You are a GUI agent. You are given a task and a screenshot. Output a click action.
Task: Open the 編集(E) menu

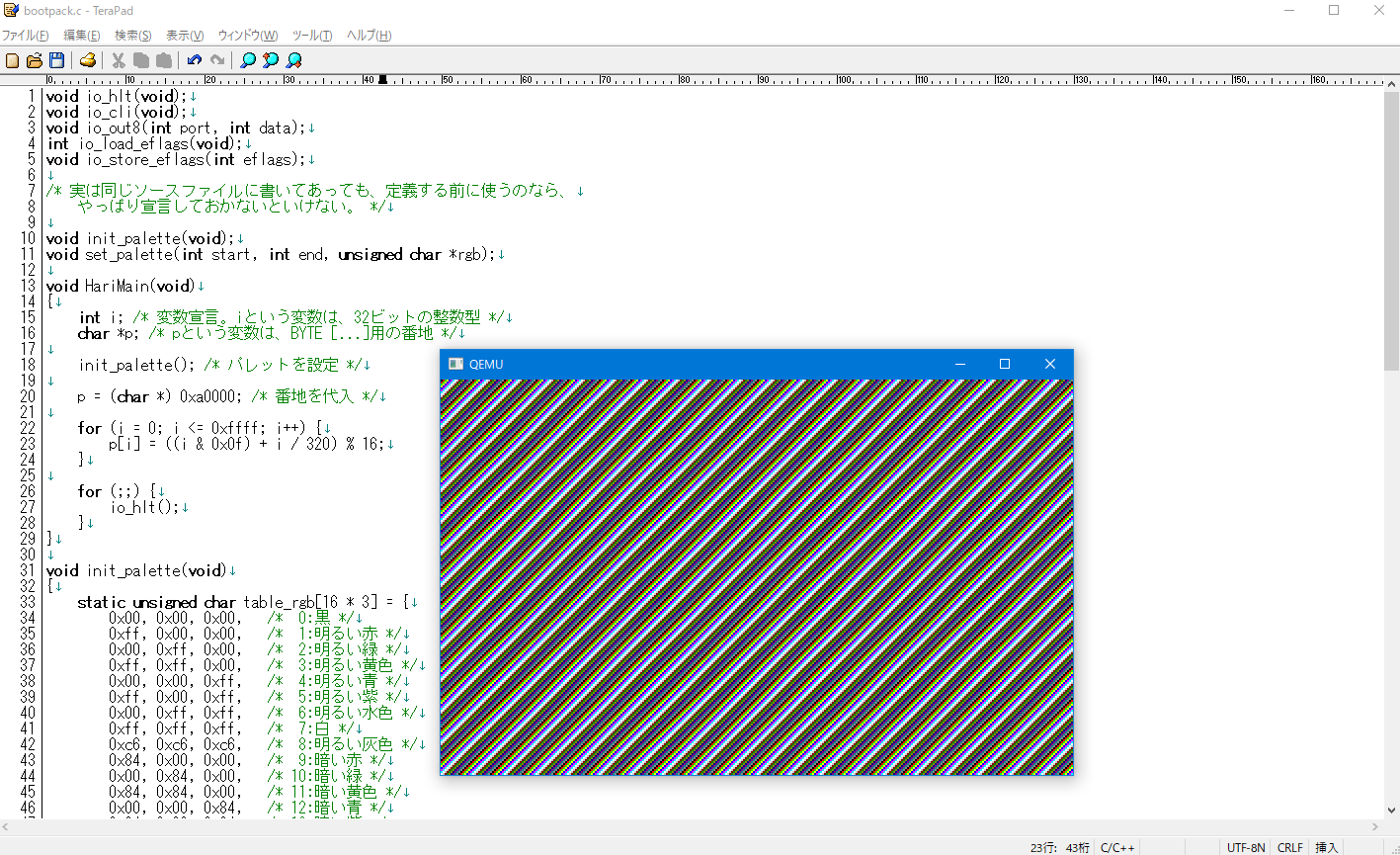click(82, 36)
